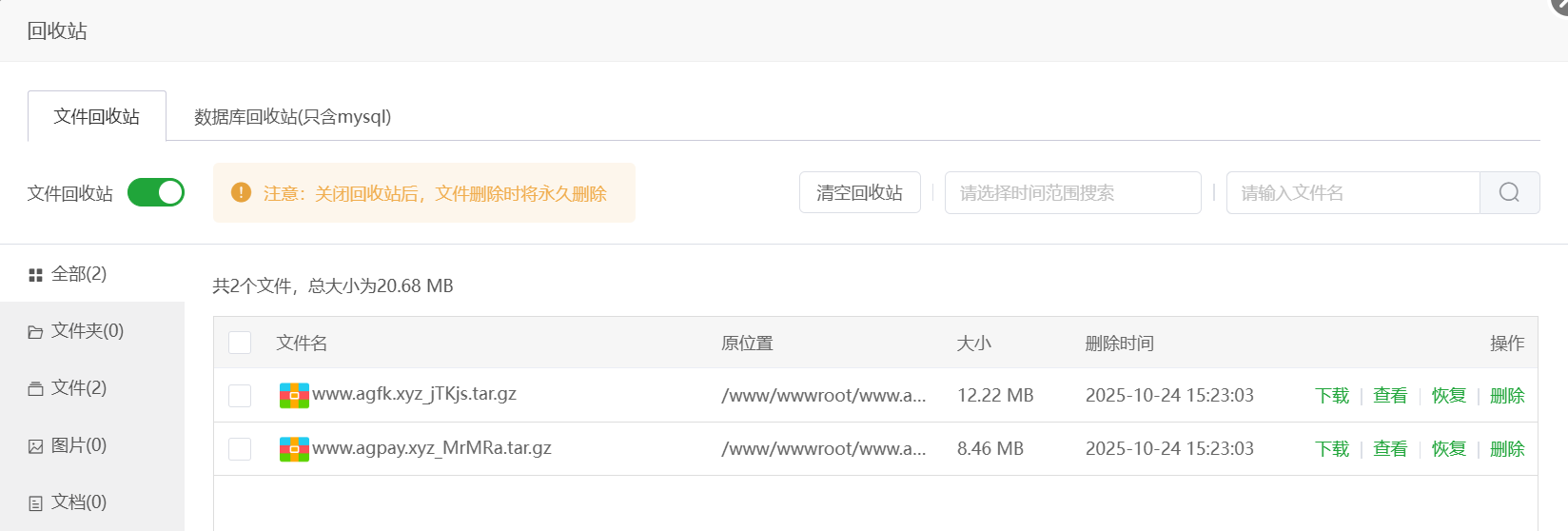This screenshot has height=531, width=1568.
Task: Open the time range search picker
Action: coord(1072,193)
